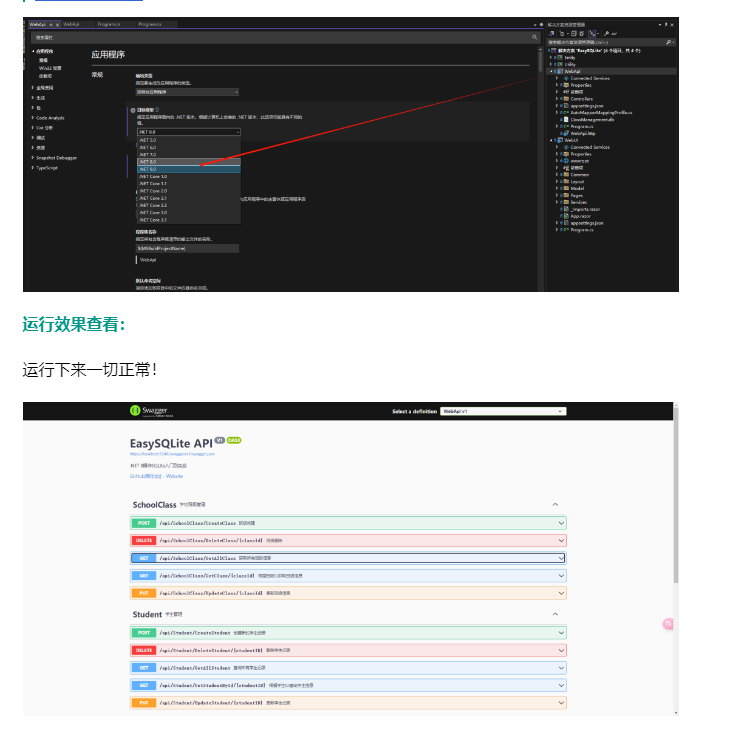The image size is (736, 737).
Task: Select .NET 7.0 in the target framework list
Action: [189, 155]
